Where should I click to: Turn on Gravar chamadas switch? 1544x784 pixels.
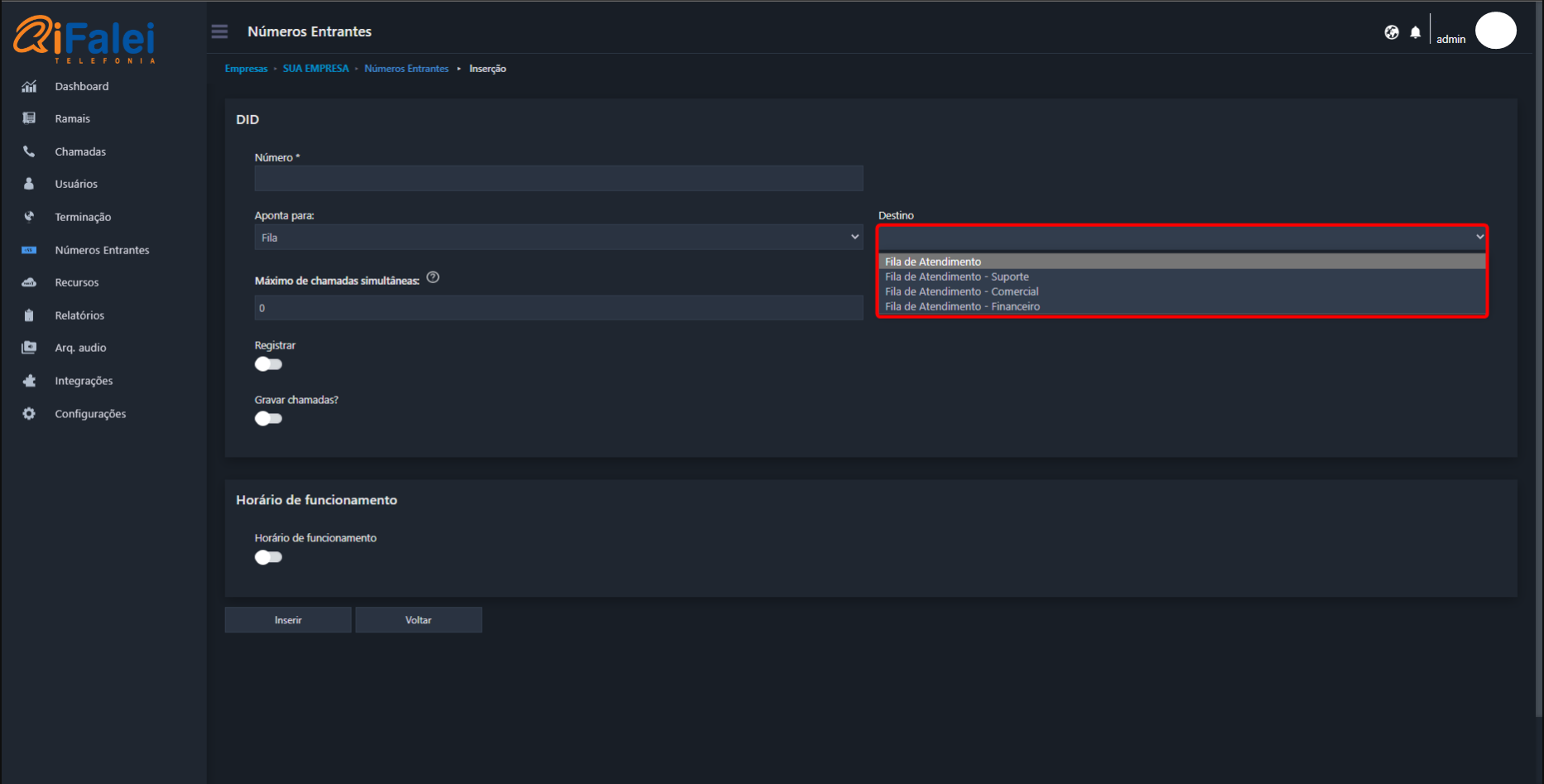(x=268, y=419)
